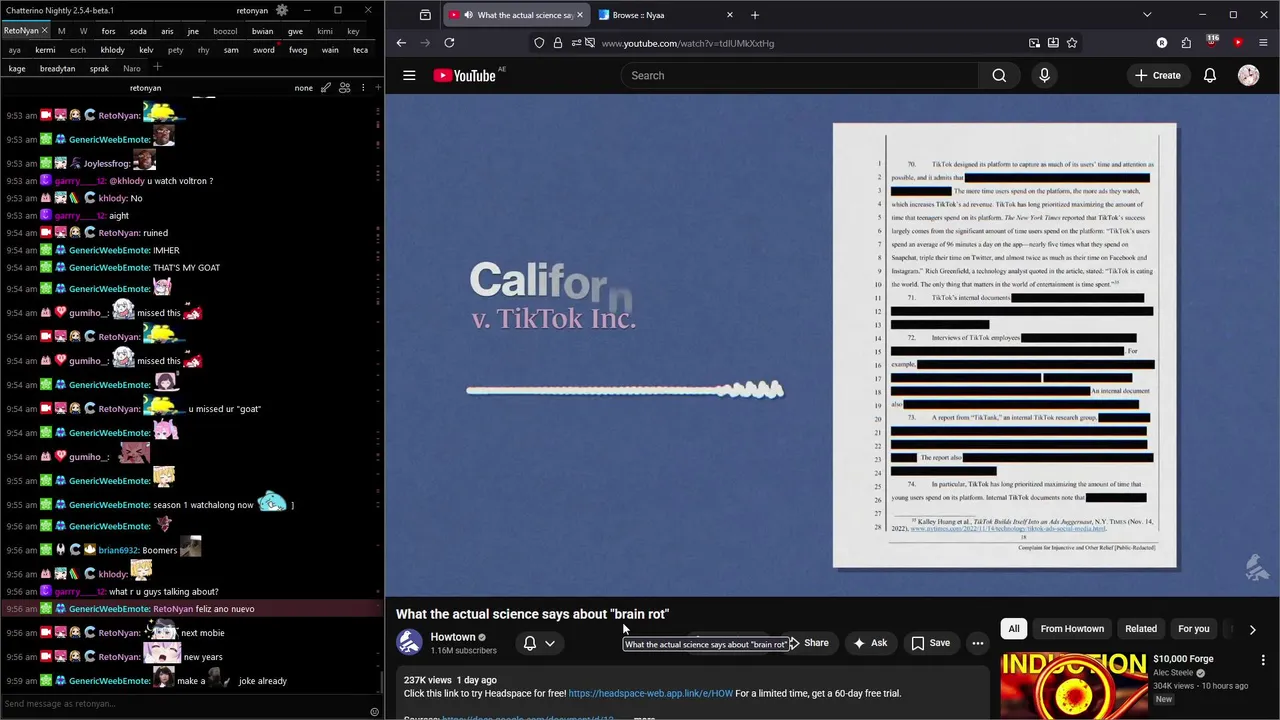
Task: Show site security padlock info
Action: pyautogui.click(x=558, y=43)
